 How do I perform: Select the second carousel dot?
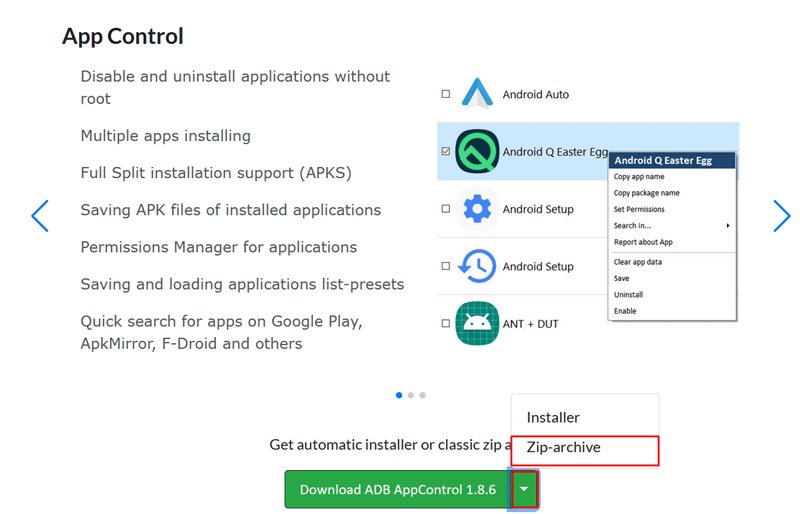tap(411, 395)
